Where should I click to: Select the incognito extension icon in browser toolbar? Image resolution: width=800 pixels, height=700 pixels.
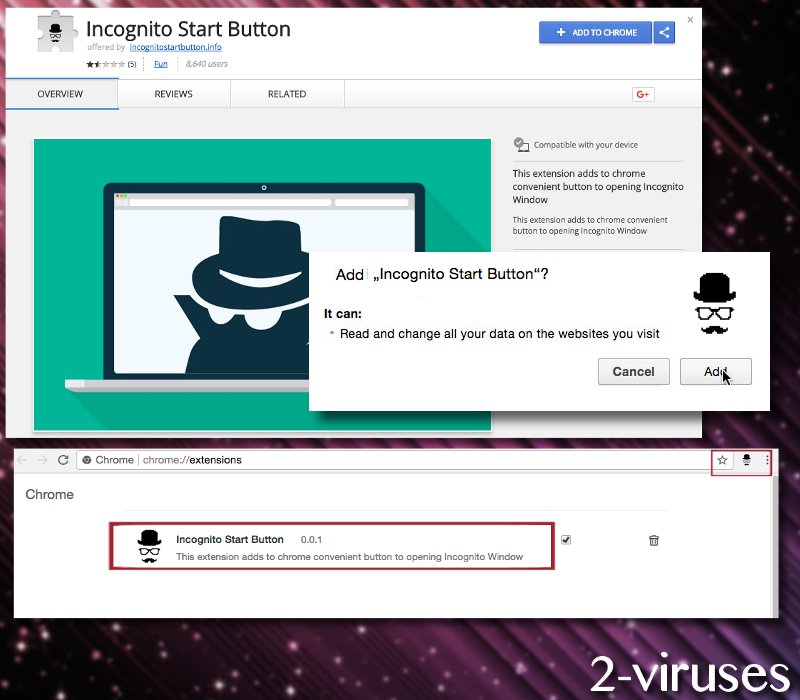[x=746, y=460]
